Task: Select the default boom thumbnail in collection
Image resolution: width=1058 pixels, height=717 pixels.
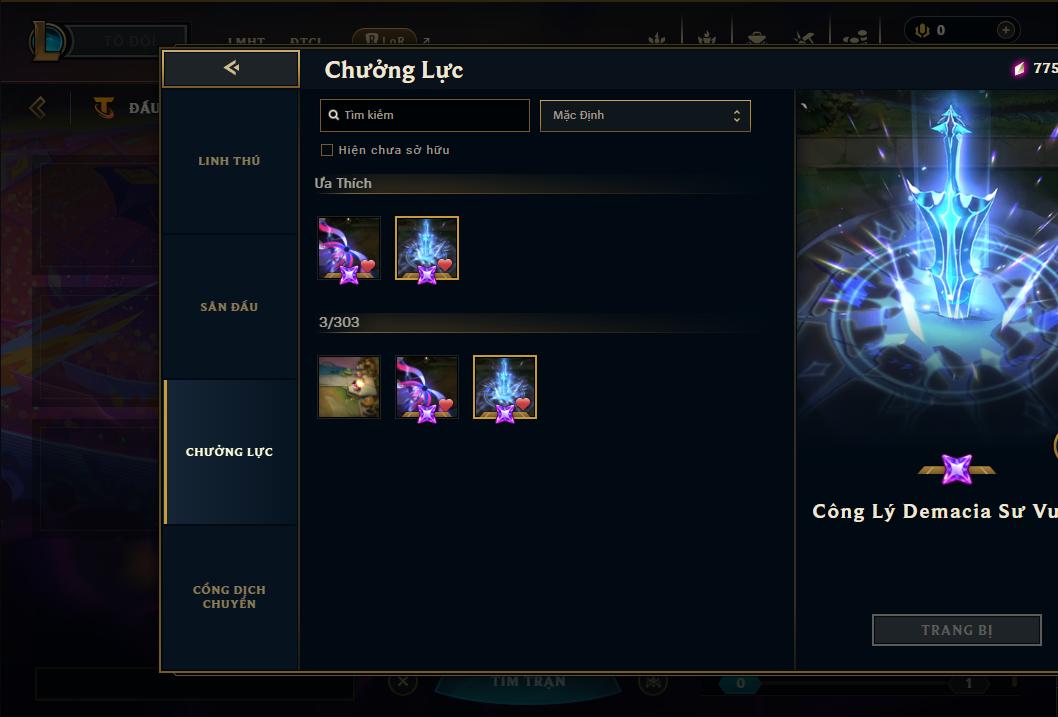Action: [349, 387]
